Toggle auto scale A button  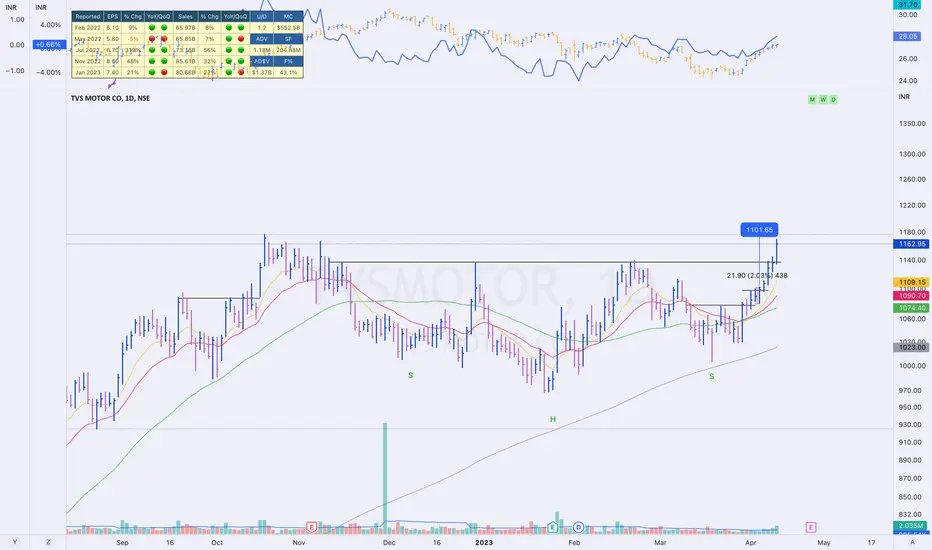[x=912, y=542]
